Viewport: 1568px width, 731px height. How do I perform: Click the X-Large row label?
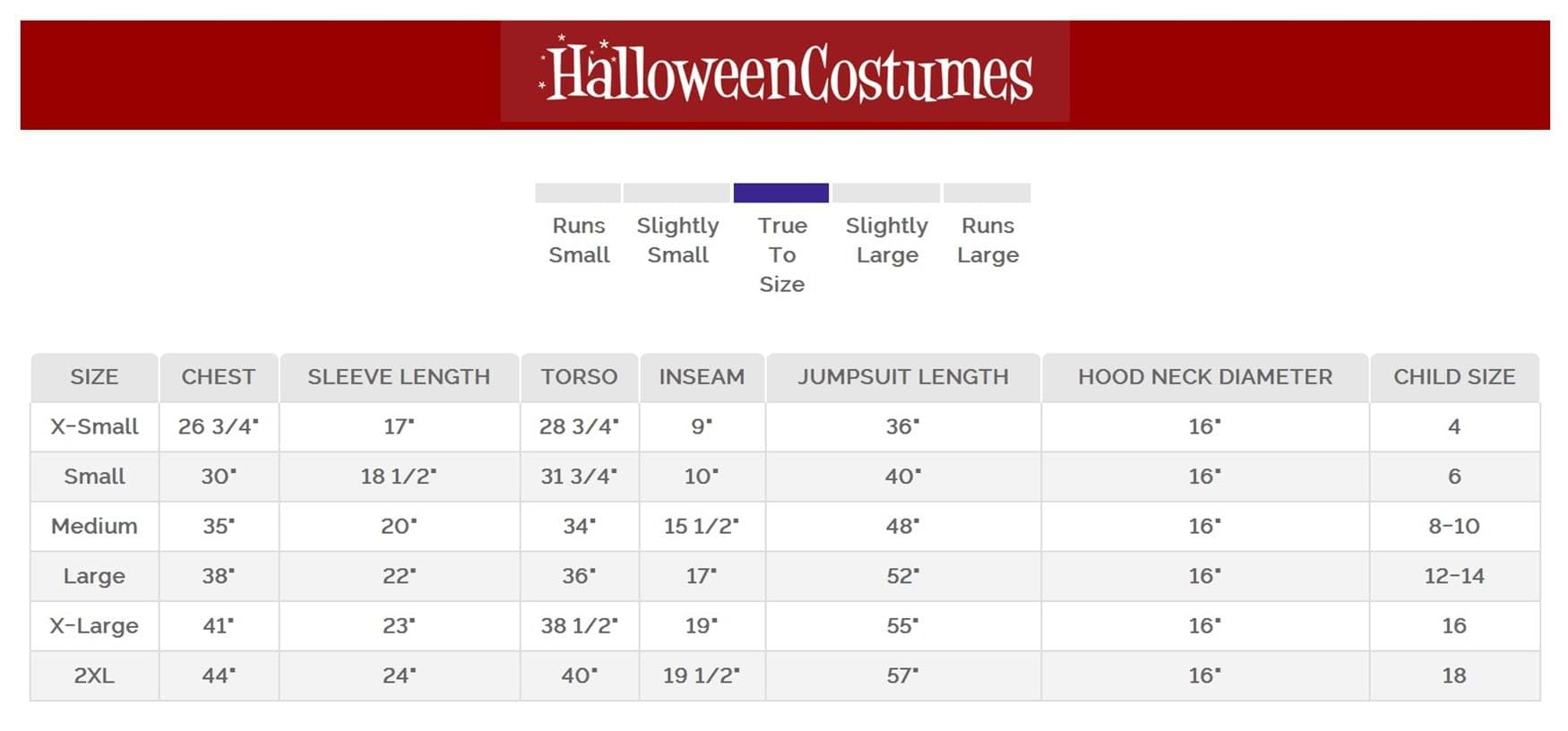pos(94,625)
